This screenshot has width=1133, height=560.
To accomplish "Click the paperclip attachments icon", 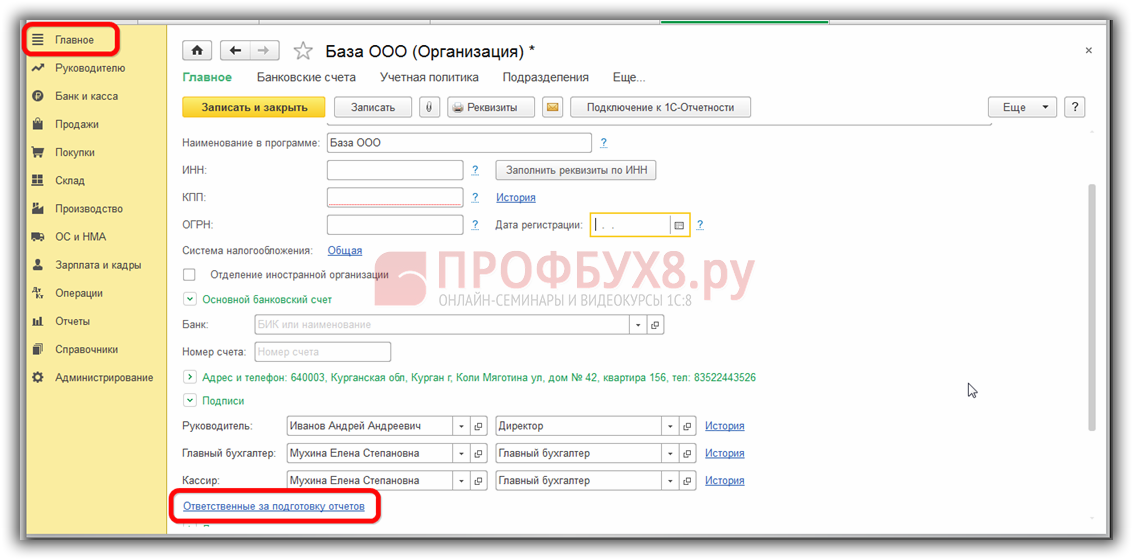I will 429,107.
